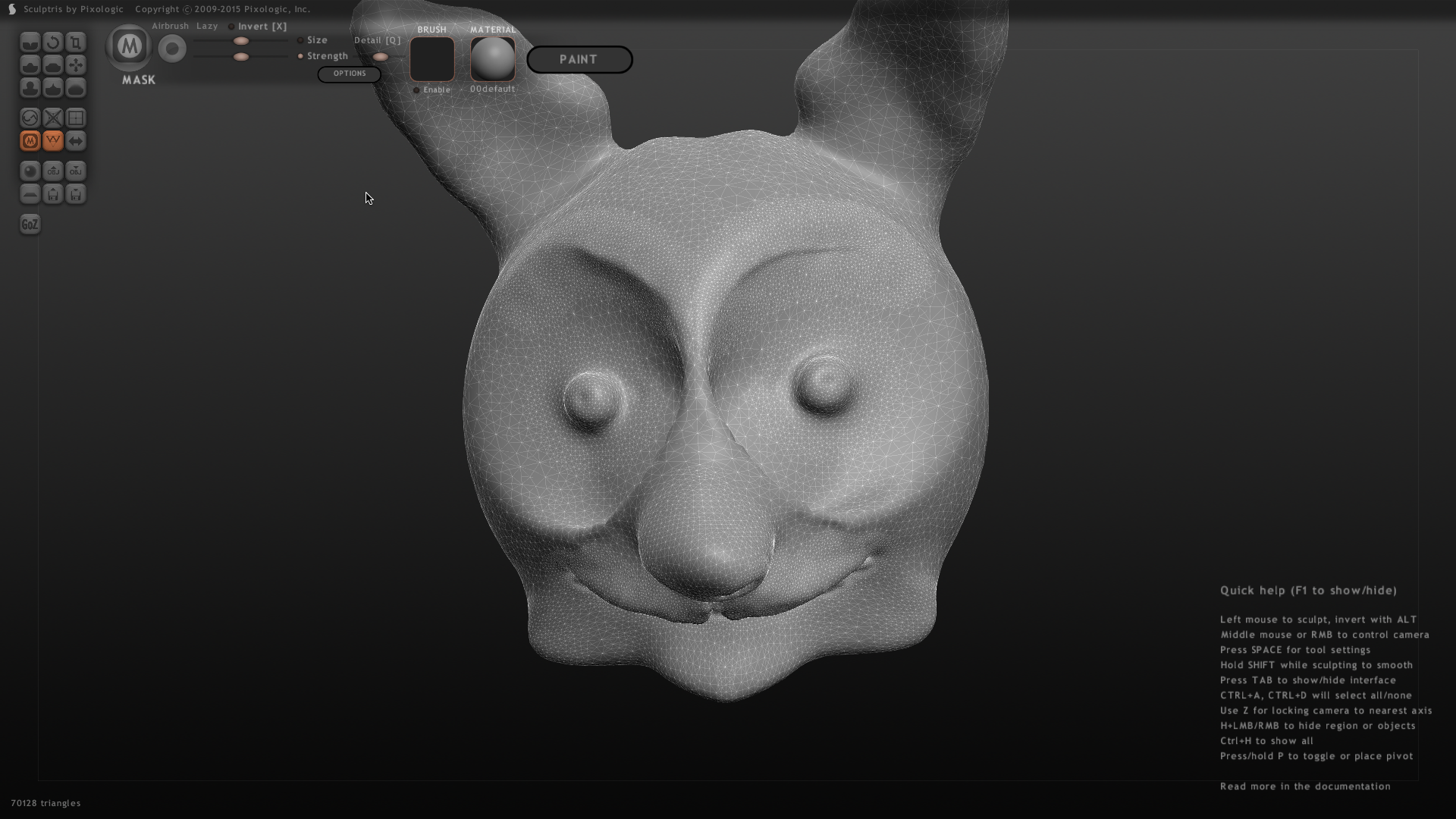Toggle the orange Mask tool icon
The width and height of the screenshot is (1456, 819).
click(30, 141)
